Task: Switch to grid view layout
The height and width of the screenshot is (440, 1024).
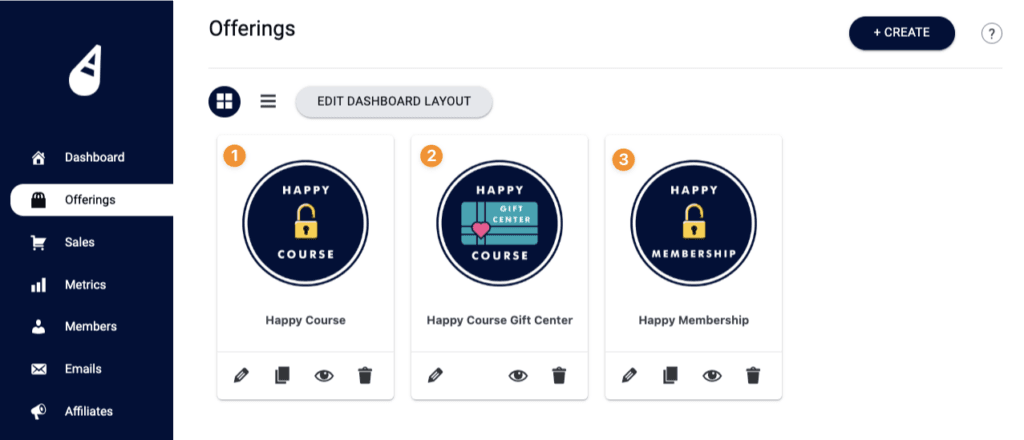Action: [x=224, y=101]
